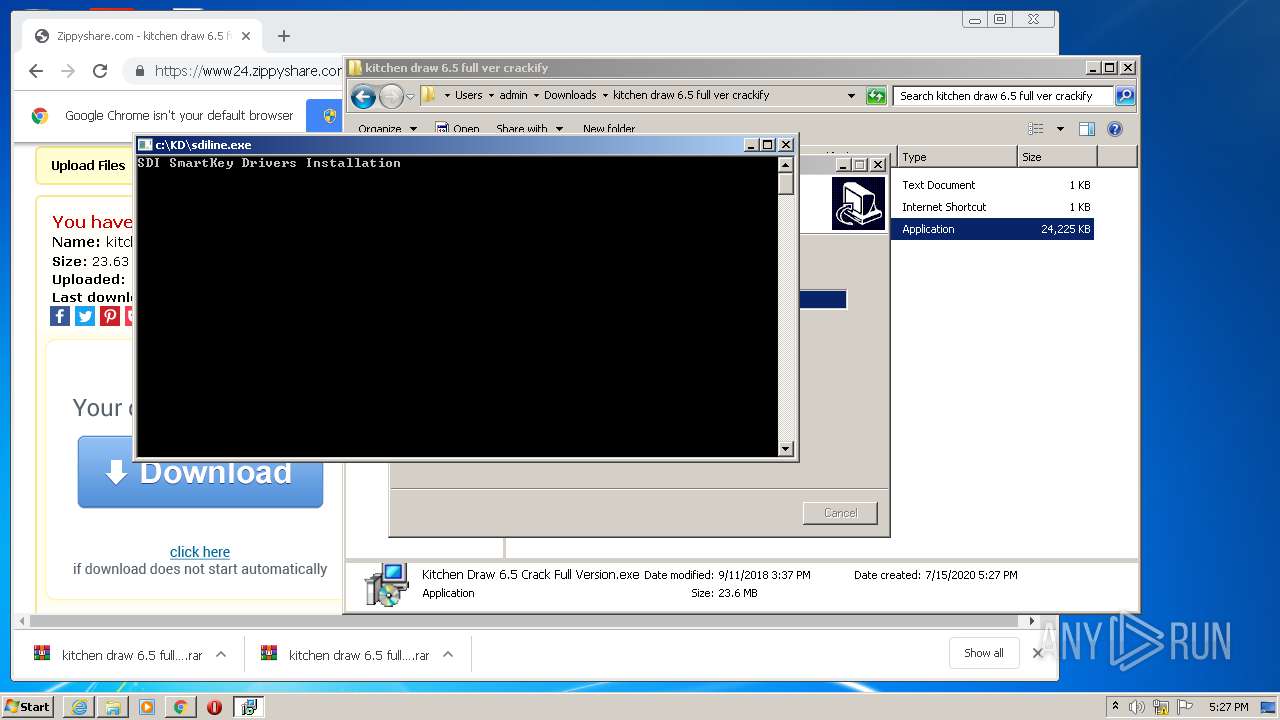Change the Explorer view mode
Image resolution: width=1280 pixels, height=720 pixels.
[1036, 129]
